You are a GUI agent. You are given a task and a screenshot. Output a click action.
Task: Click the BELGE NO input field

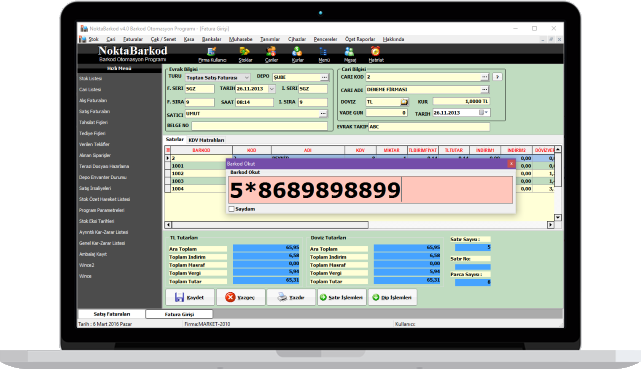click(x=259, y=126)
